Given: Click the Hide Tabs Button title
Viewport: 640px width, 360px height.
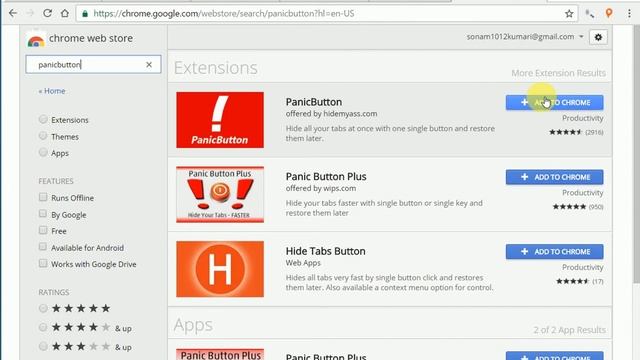Looking at the screenshot, I should coord(325,251).
